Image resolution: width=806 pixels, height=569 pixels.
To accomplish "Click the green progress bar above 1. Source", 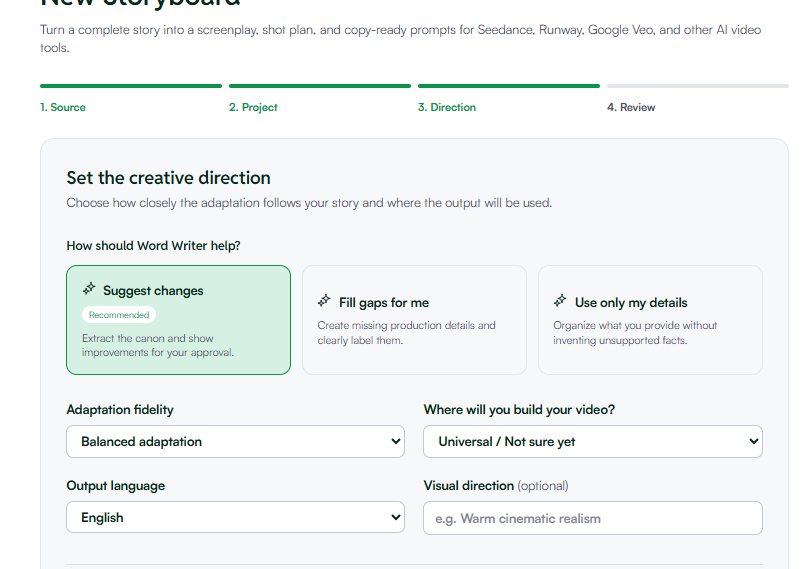I will pos(131,86).
